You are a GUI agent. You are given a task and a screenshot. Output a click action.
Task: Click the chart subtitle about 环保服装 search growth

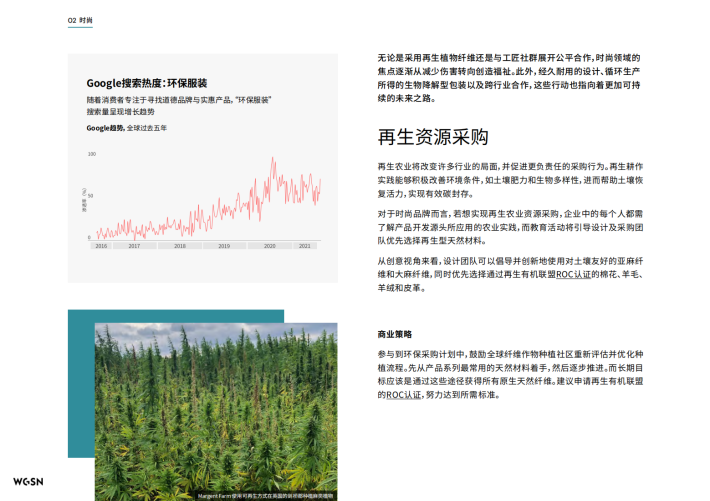[180, 106]
